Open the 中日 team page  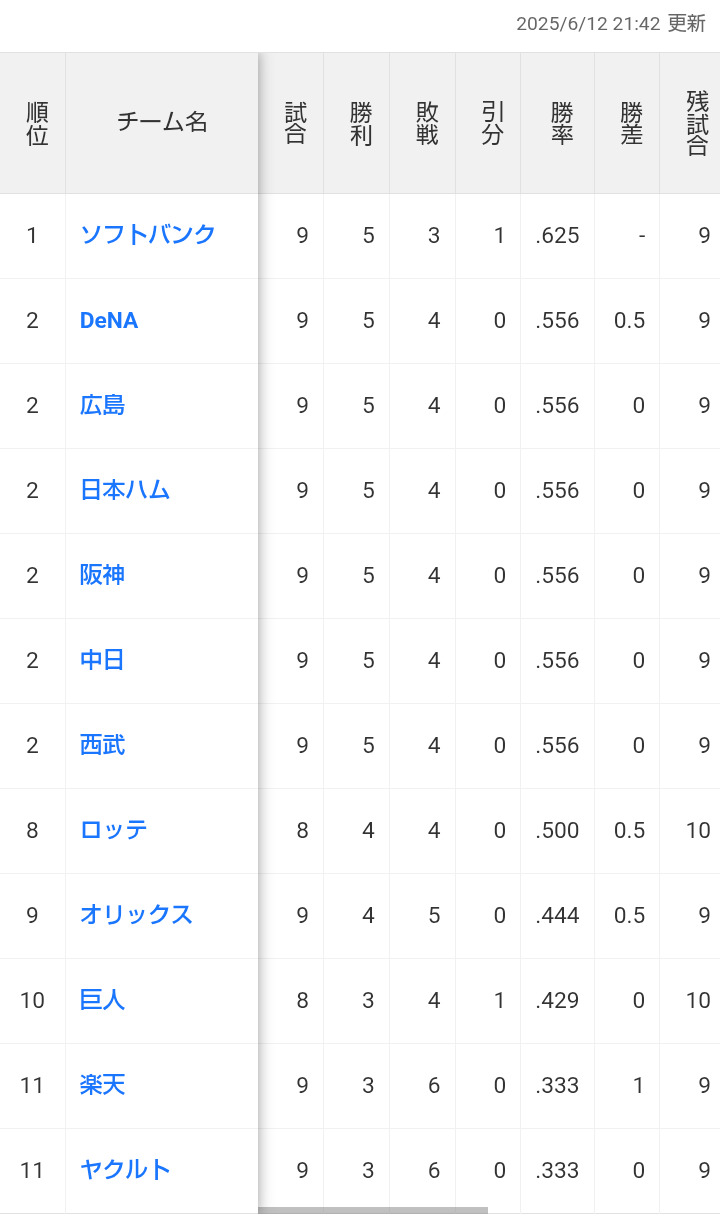point(102,660)
